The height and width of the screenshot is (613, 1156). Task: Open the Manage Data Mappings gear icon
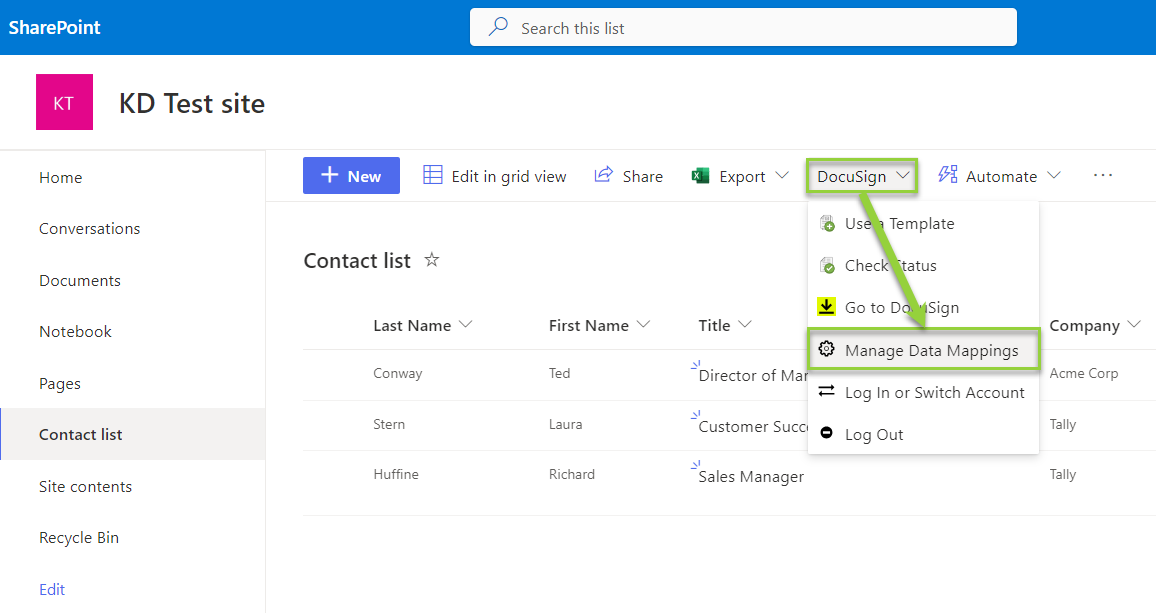[827, 349]
